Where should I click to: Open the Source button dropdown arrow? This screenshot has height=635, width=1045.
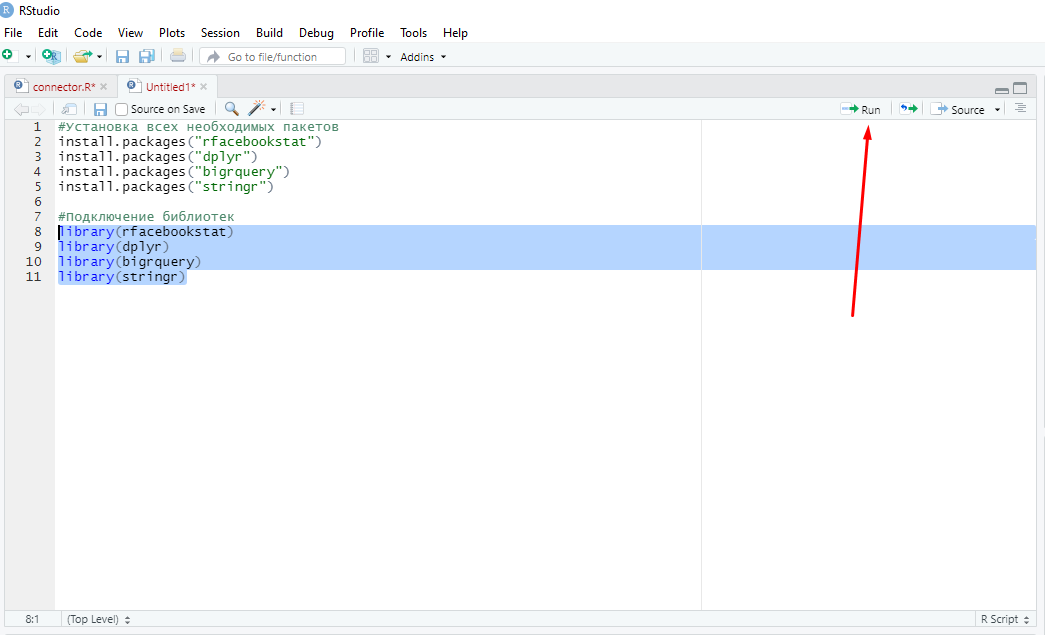pyautogui.click(x=998, y=110)
